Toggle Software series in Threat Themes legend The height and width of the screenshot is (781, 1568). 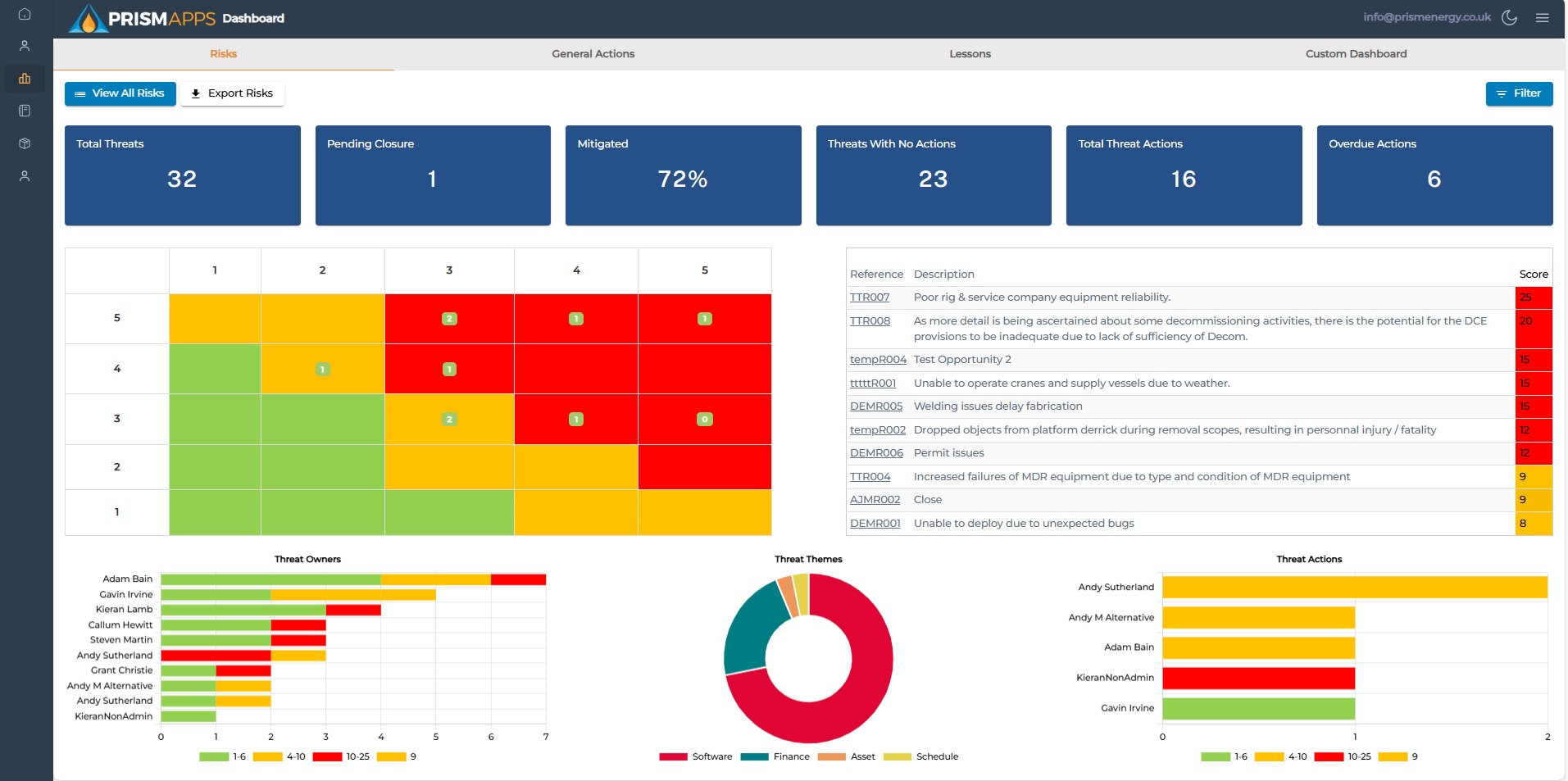(696, 756)
